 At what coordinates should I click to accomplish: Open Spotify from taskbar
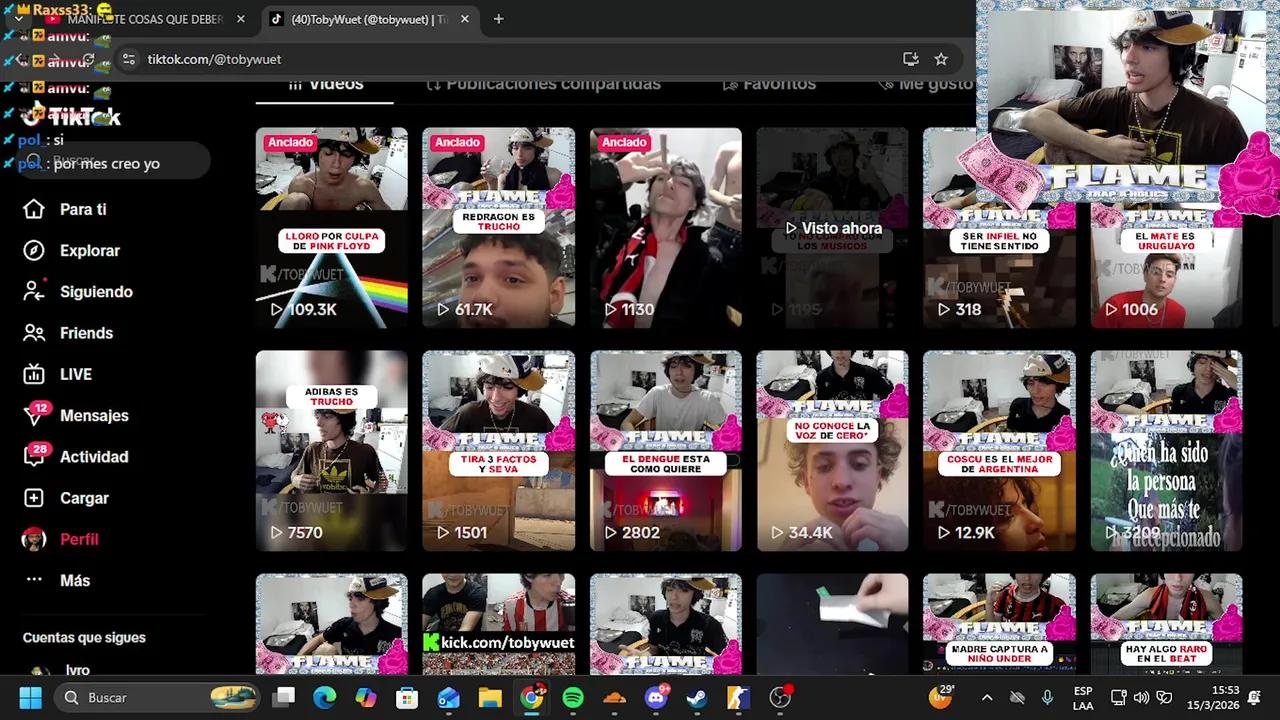(x=573, y=697)
